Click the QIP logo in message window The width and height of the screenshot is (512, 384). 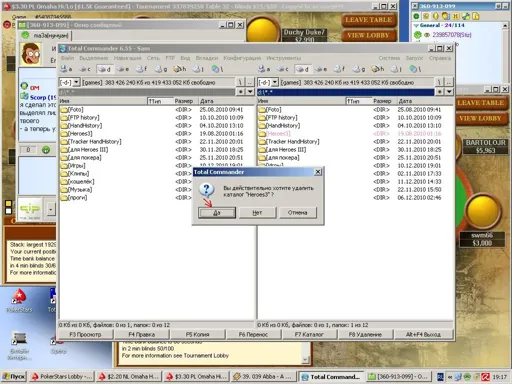tap(30, 209)
